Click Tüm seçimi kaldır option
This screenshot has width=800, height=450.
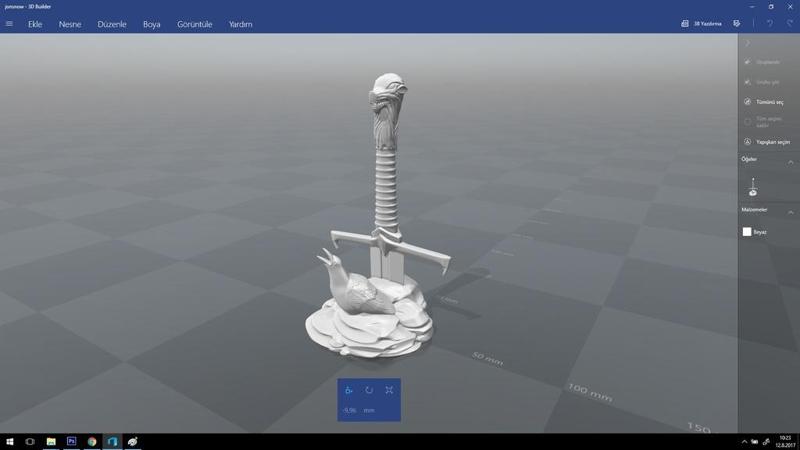(763, 122)
